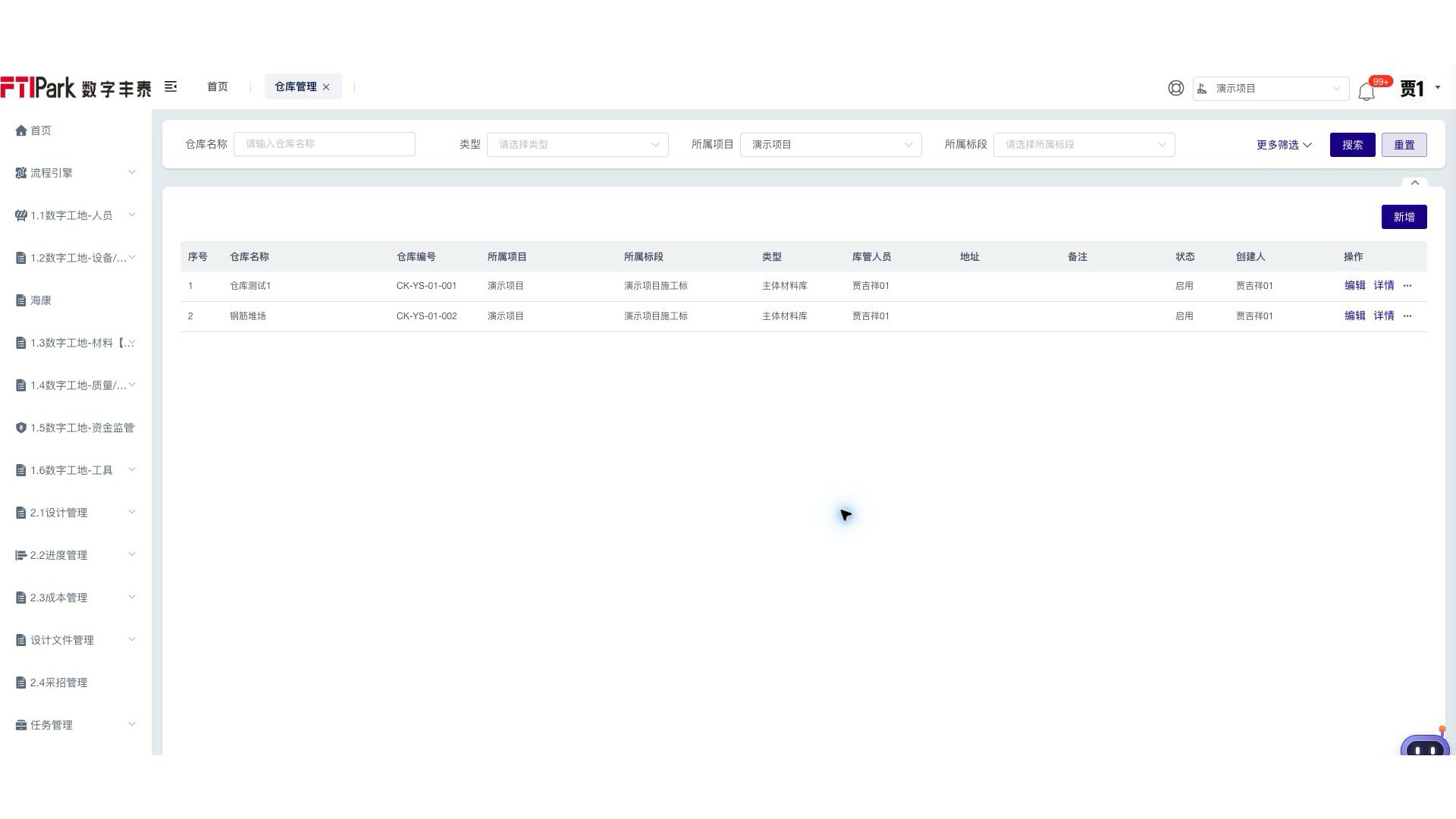Expand 2.2进度管理 menu
This screenshot has height=819, width=1456.
pos(76,555)
